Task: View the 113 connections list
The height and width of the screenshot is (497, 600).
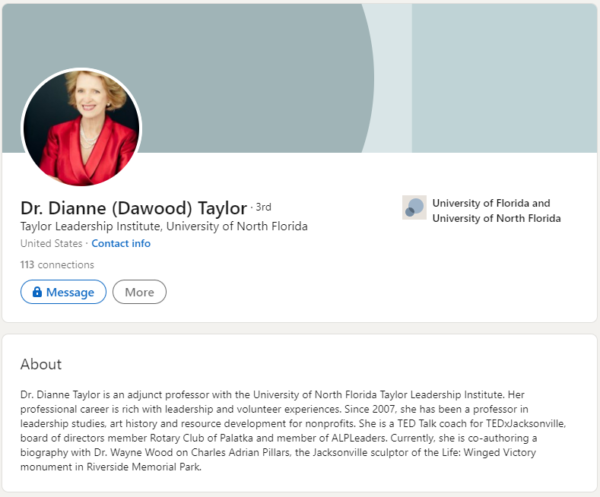Action: [x=57, y=265]
